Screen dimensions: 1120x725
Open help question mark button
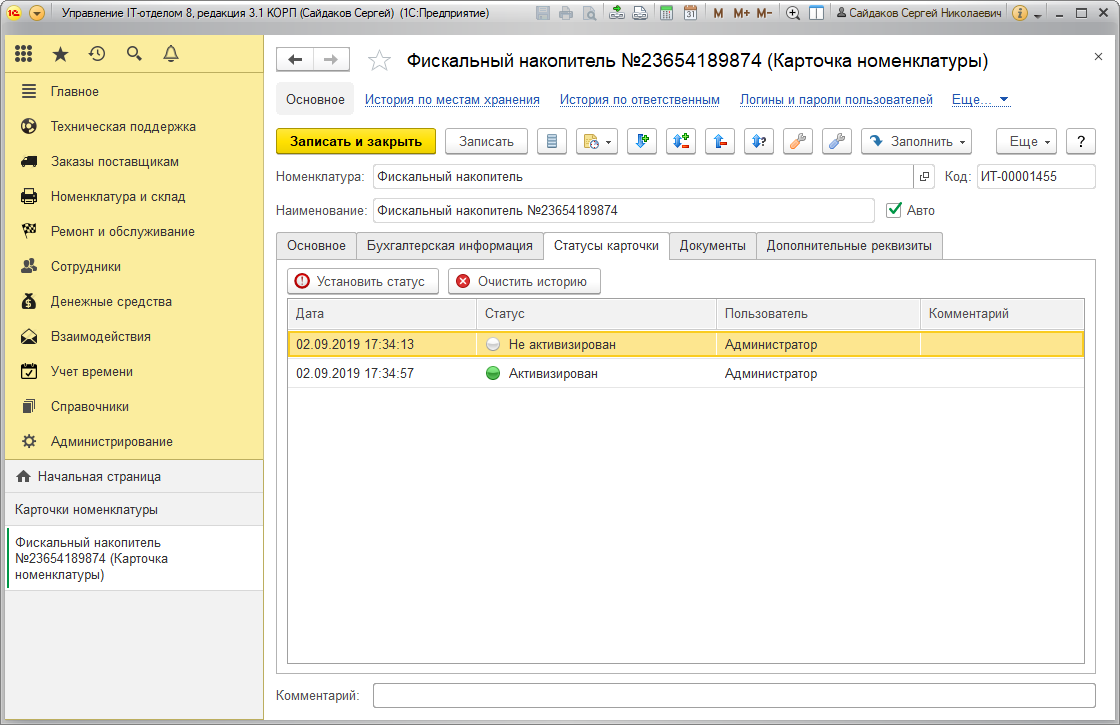click(1081, 141)
